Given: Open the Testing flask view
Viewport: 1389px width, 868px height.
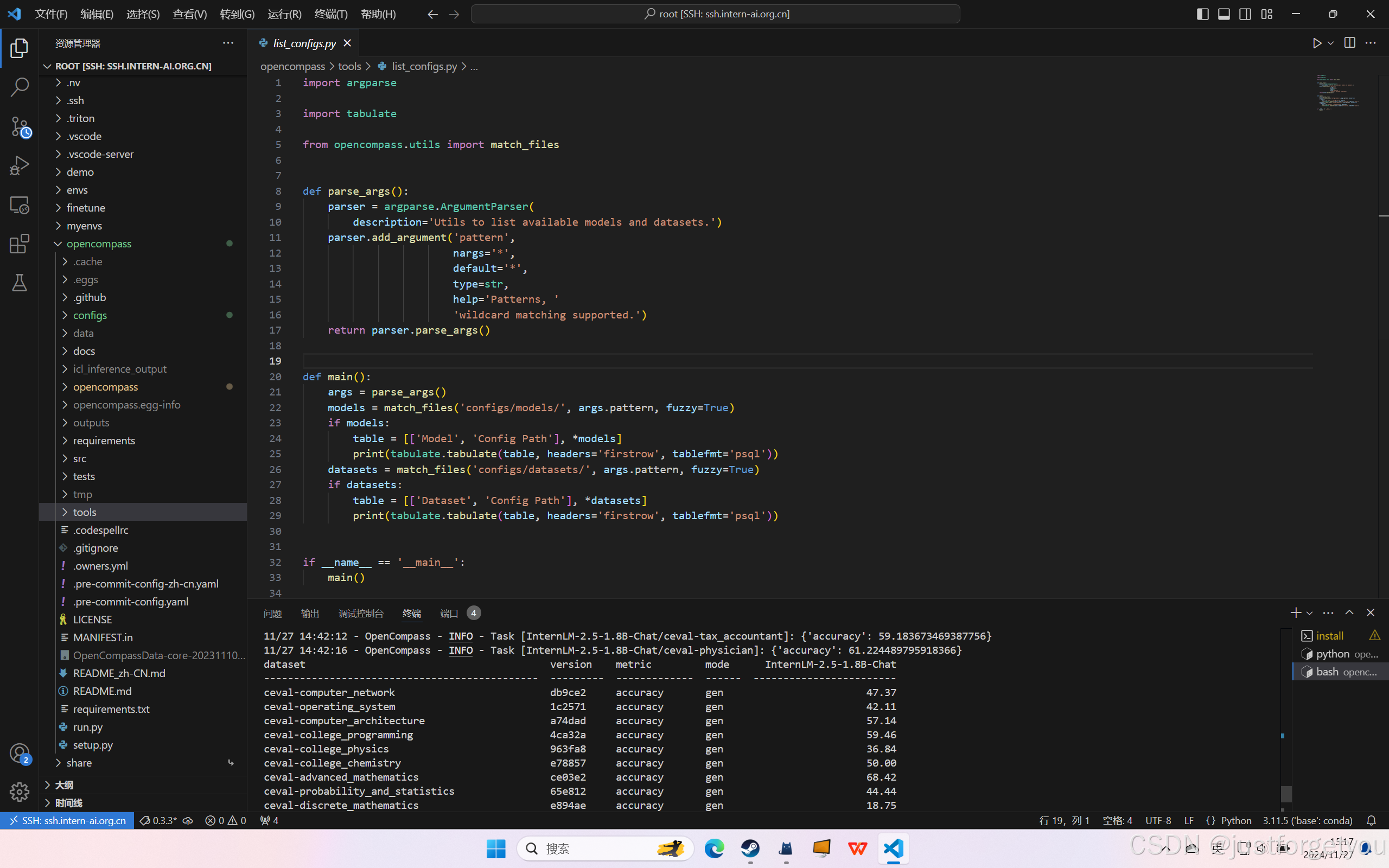Looking at the screenshot, I should (20, 283).
